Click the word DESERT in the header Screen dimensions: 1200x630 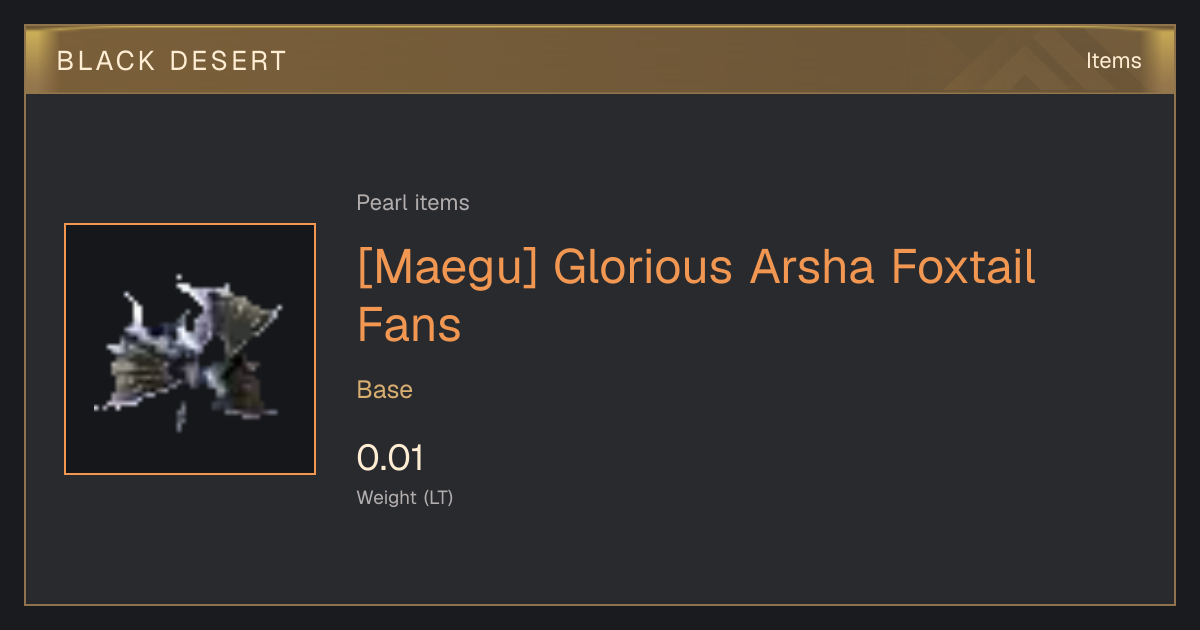pyautogui.click(x=232, y=61)
